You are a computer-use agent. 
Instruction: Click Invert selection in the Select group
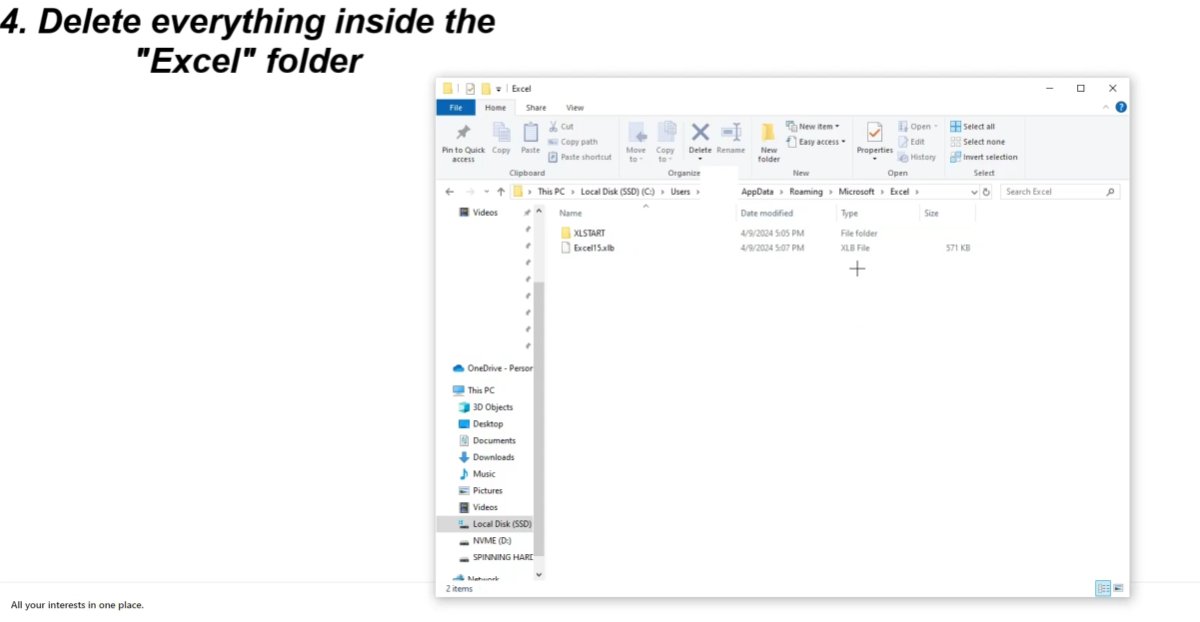pos(984,157)
